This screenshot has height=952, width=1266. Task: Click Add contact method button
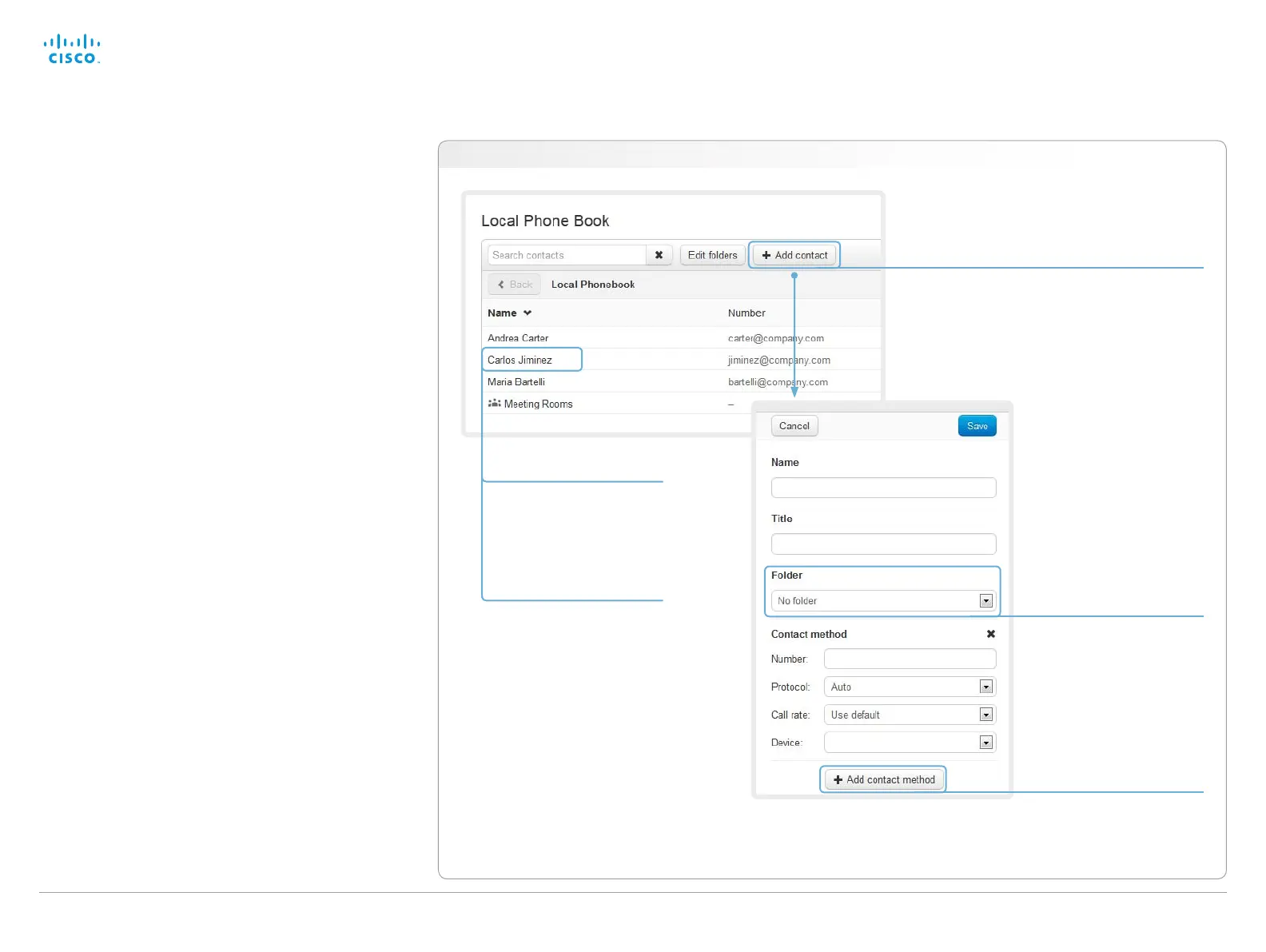click(x=883, y=779)
